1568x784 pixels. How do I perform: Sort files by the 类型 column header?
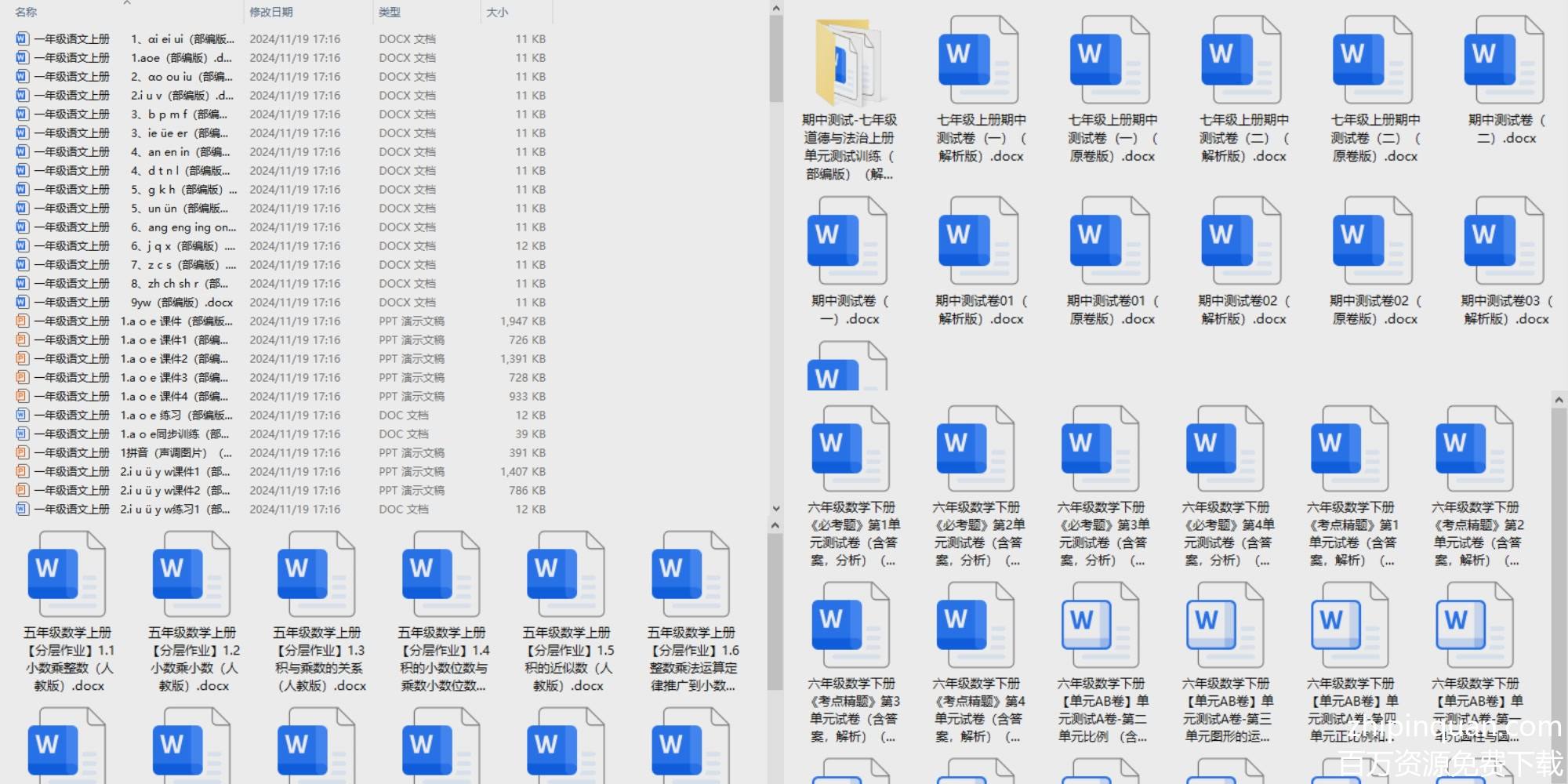coord(390,12)
